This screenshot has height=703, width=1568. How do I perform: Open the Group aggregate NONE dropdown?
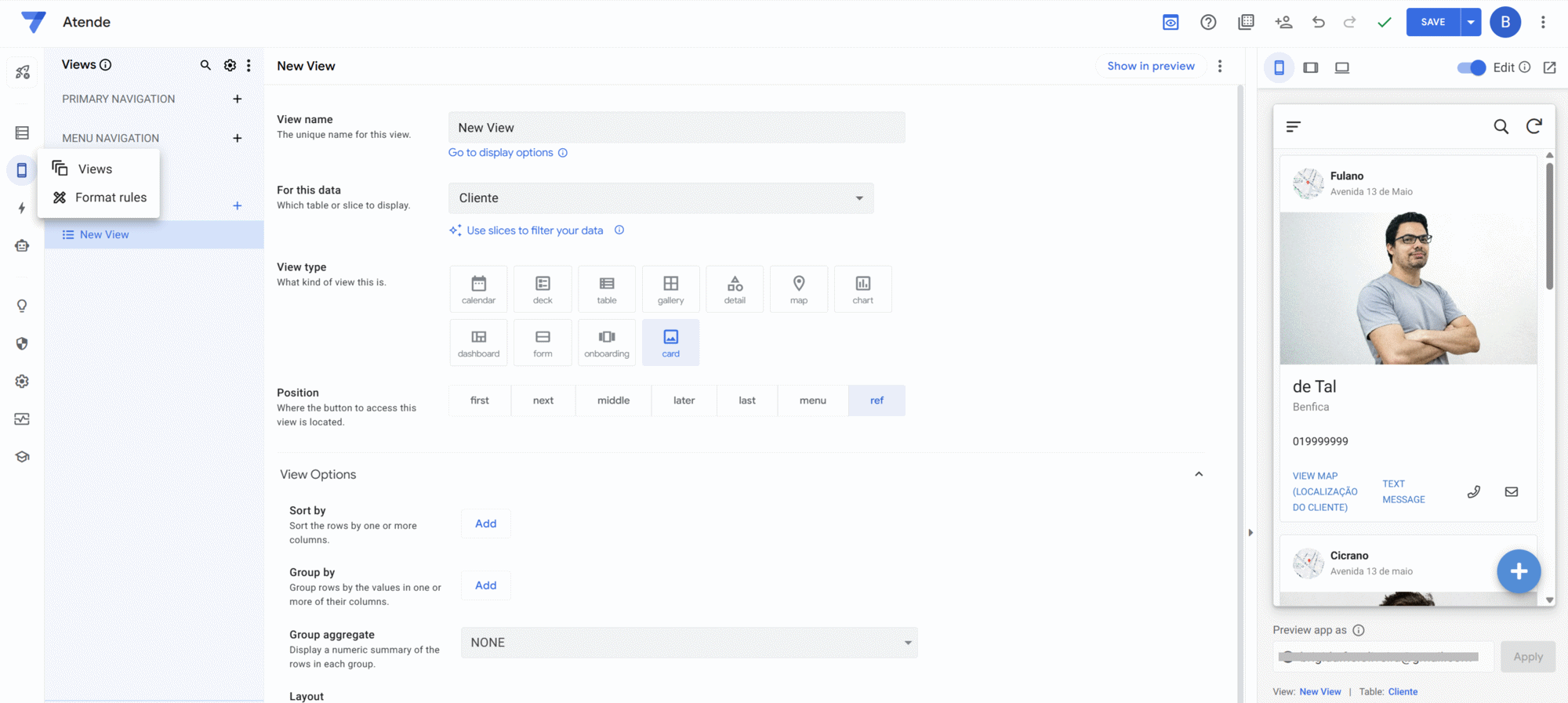[688, 643]
